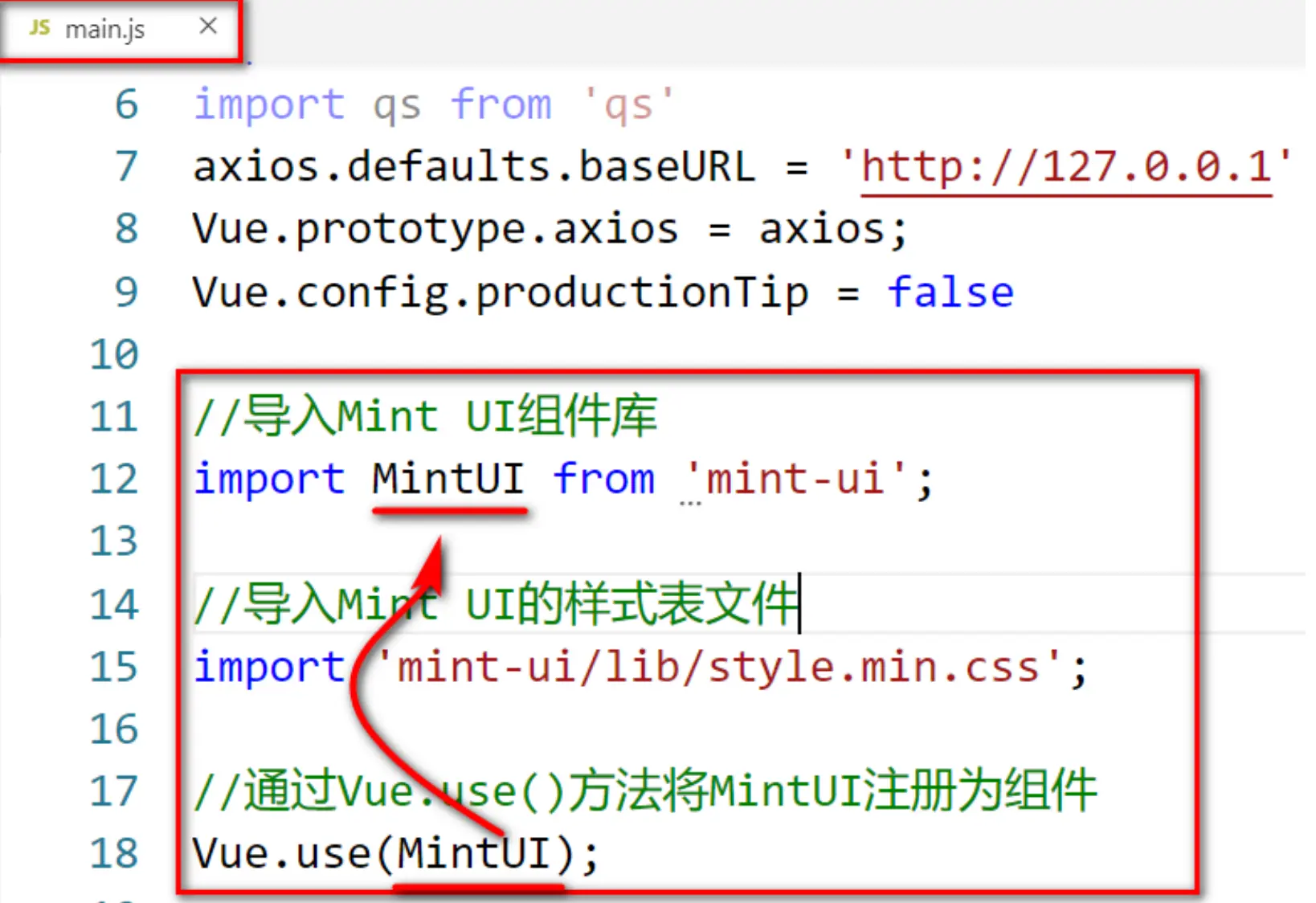Click the MintUI identifier in the import statement
This screenshot has width=1316, height=903.
click(x=448, y=479)
